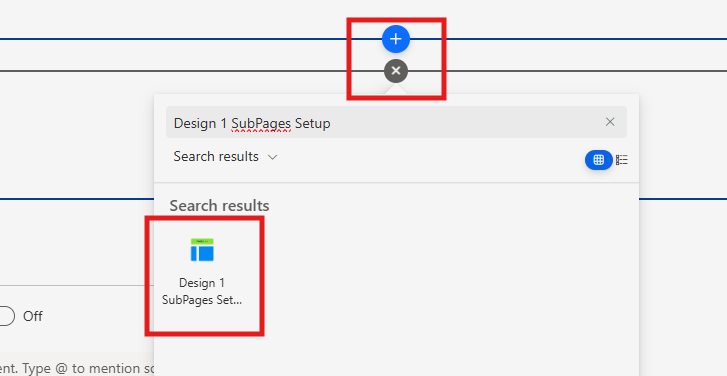Click the Design 1 SubPages Set... label
This screenshot has height=376, width=727.
tap(202, 291)
